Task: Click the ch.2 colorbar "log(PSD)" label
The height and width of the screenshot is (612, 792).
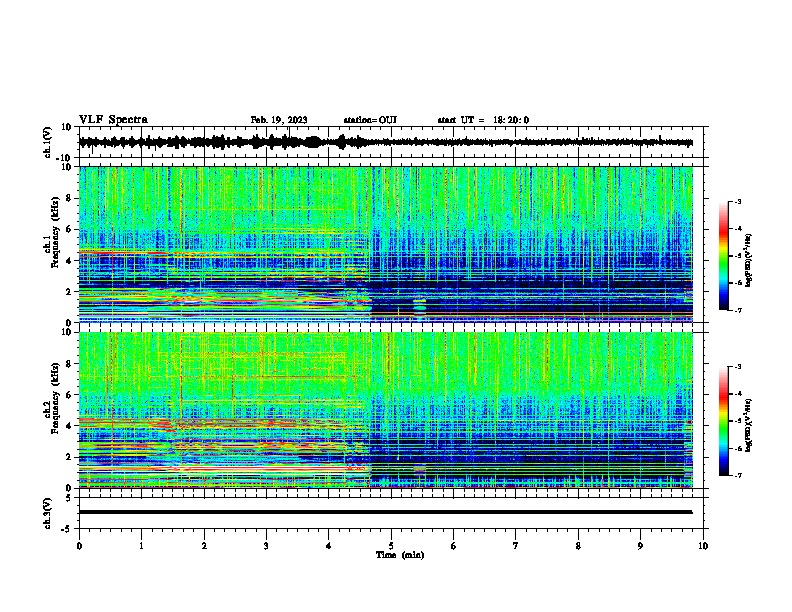Action: pos(749,425)
